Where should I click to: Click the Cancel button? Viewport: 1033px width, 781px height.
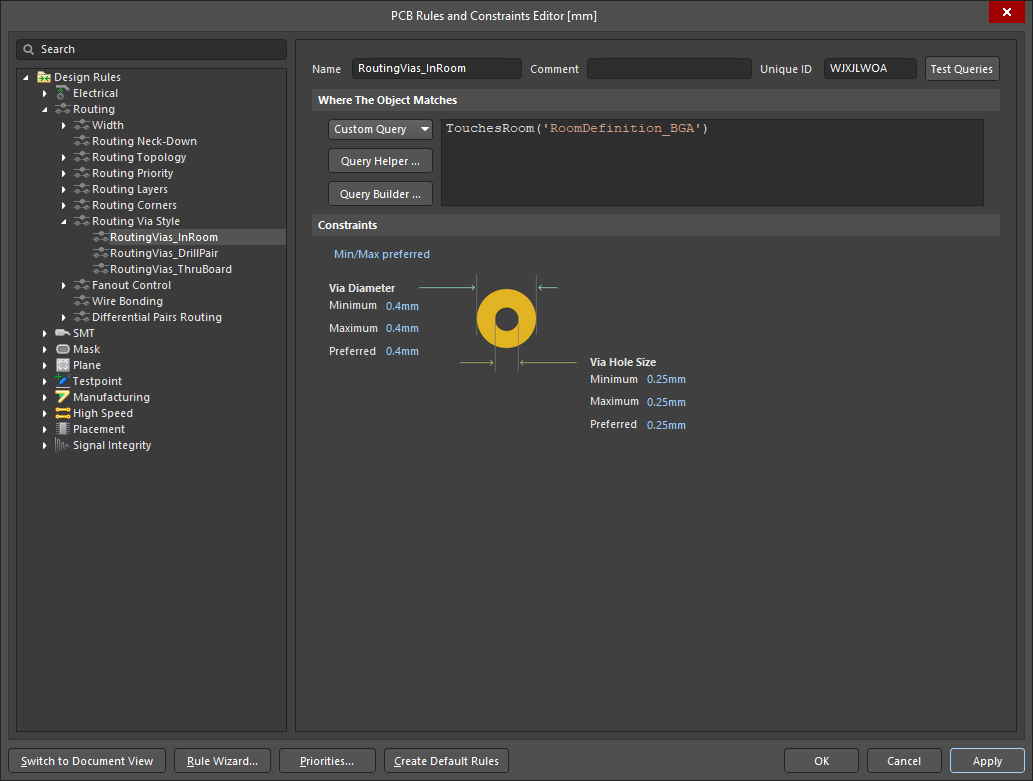click(904, 761)
